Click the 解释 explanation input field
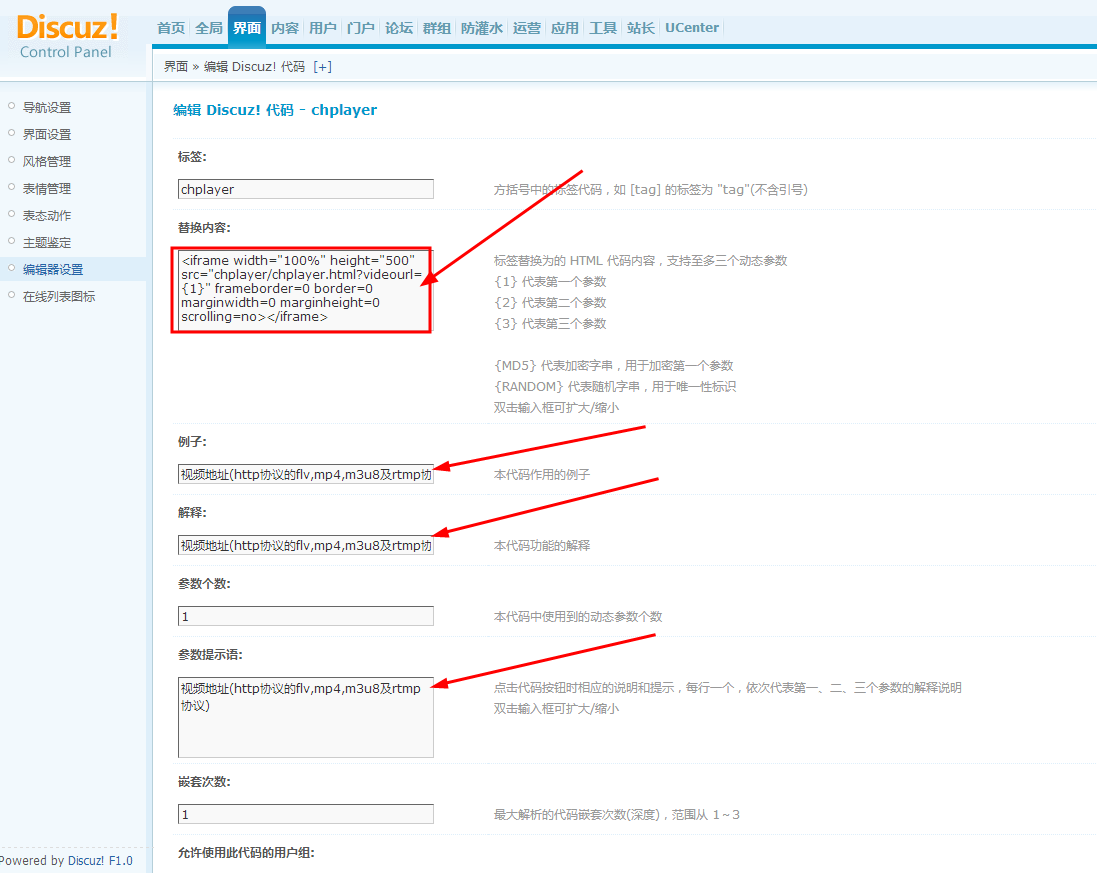1097x873 pixels. click(306, 545)
